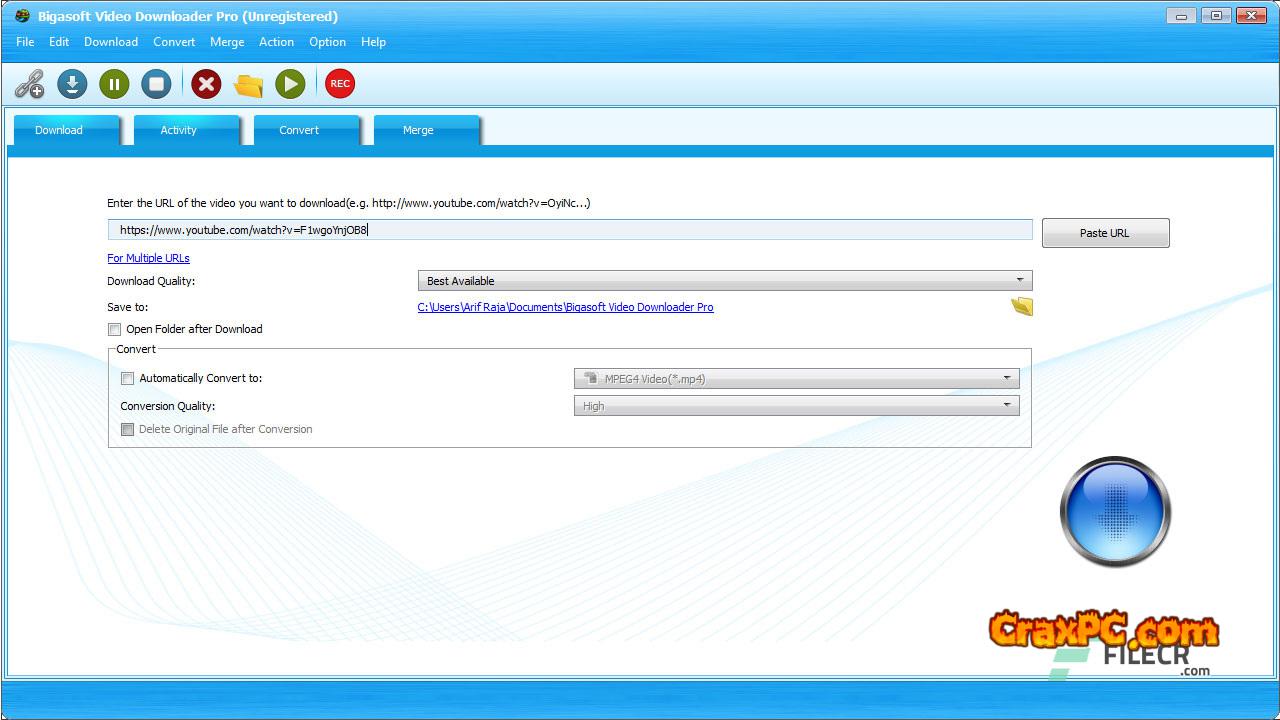Image resolution: width=1280 pixels, height=720 pixels.
Task: Click the Bigasoft app icon in title bar
Action: 22,16
